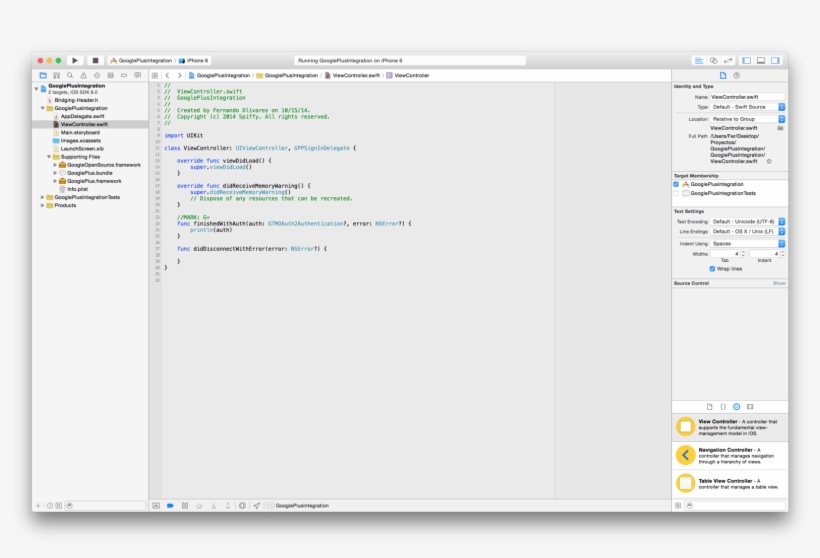Choose iPhone 6 run destination
The width and height of the screenshot is (820, 558).
tap(193, 61)
